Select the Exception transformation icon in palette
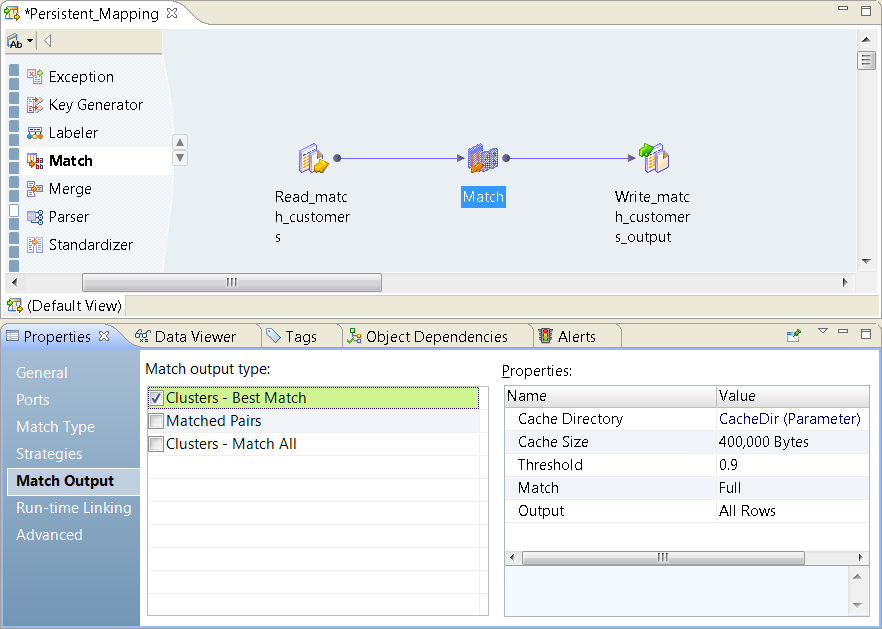Image resolution: width=882 pixels, height=629 pixels. point(35,77)
